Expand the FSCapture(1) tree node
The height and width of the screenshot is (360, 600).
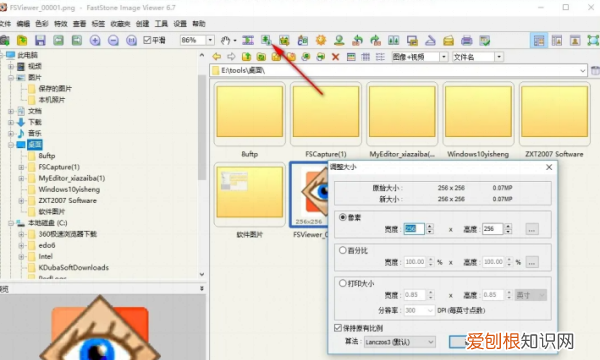point(21,167)
